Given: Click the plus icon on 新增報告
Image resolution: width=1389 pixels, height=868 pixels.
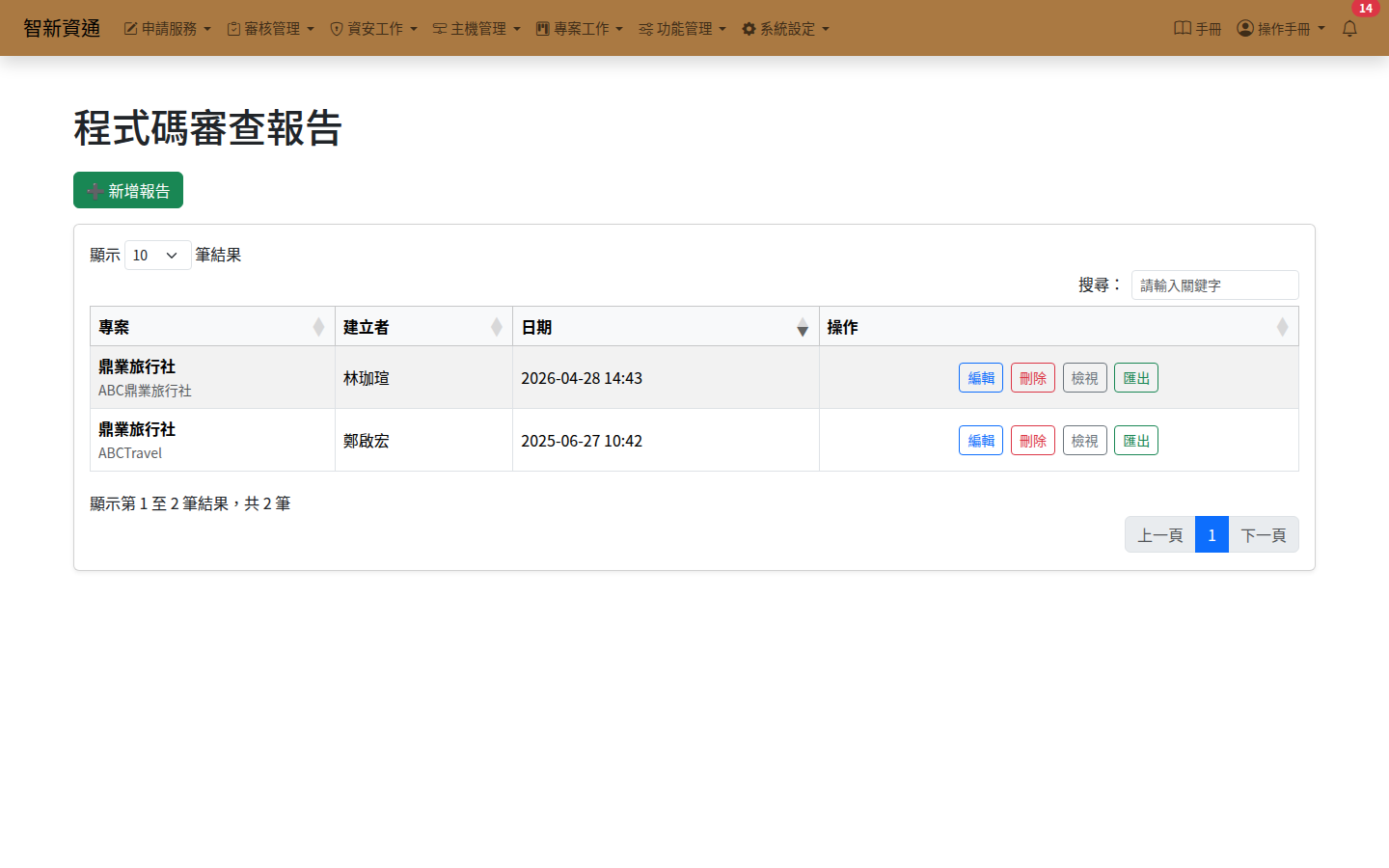Looking at the screenshot, I should 95,191.
